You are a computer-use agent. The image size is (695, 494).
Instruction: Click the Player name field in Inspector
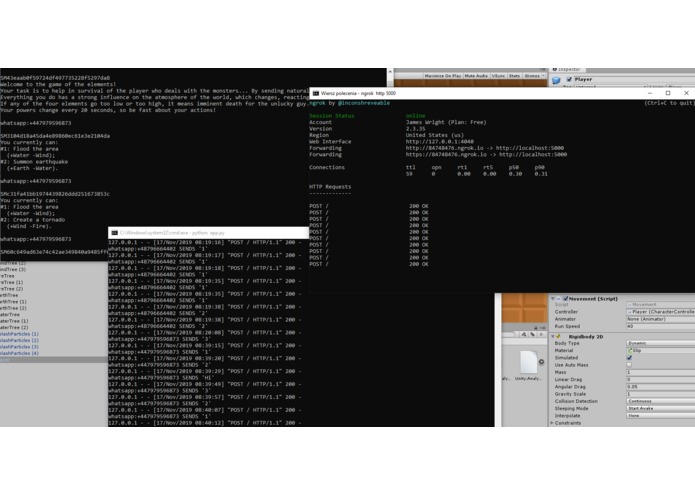click(x=634, y=79)
